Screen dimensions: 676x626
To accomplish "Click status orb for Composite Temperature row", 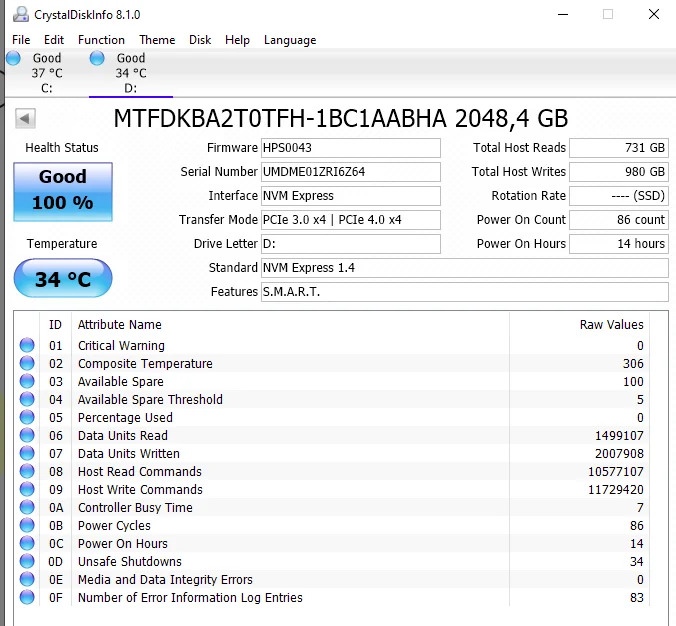I will [x=27, y=363].
